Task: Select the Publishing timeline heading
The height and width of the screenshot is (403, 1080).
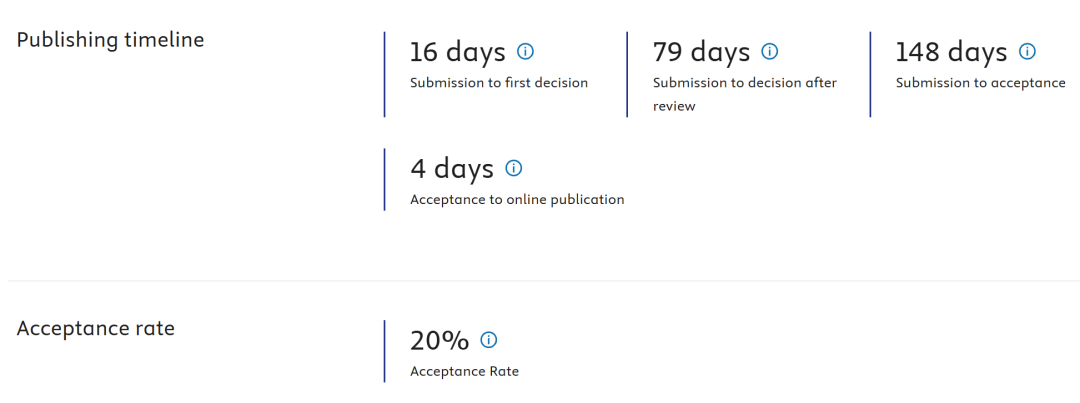Action: [x=110, y=40]
